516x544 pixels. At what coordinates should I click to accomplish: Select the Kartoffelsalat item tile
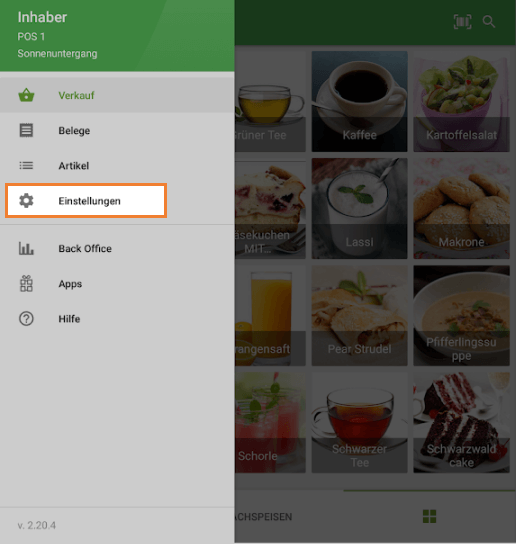(462, 101)
